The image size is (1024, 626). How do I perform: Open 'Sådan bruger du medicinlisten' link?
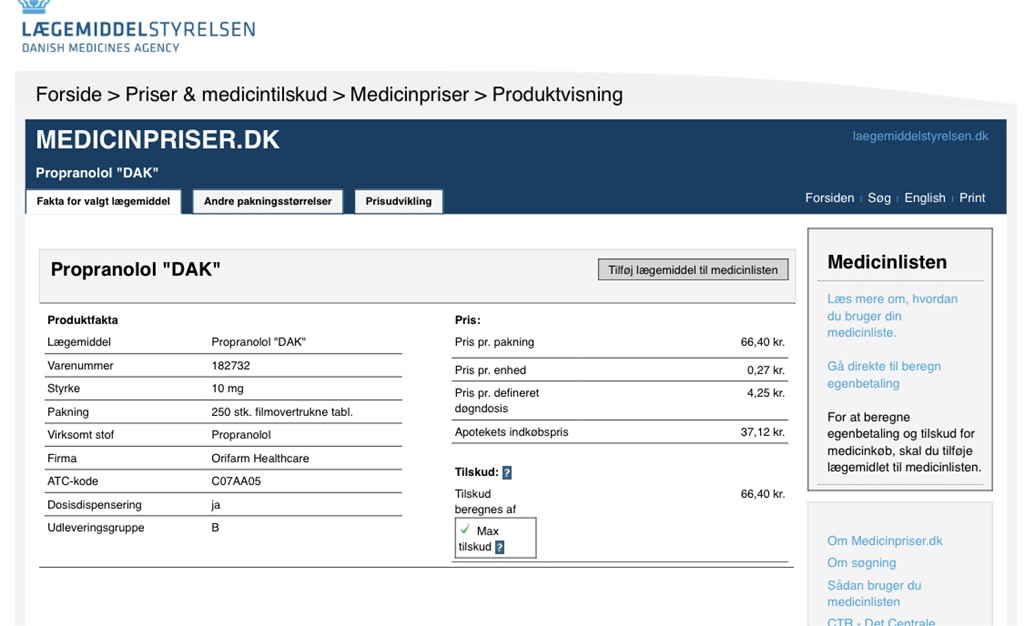[874, 593]
